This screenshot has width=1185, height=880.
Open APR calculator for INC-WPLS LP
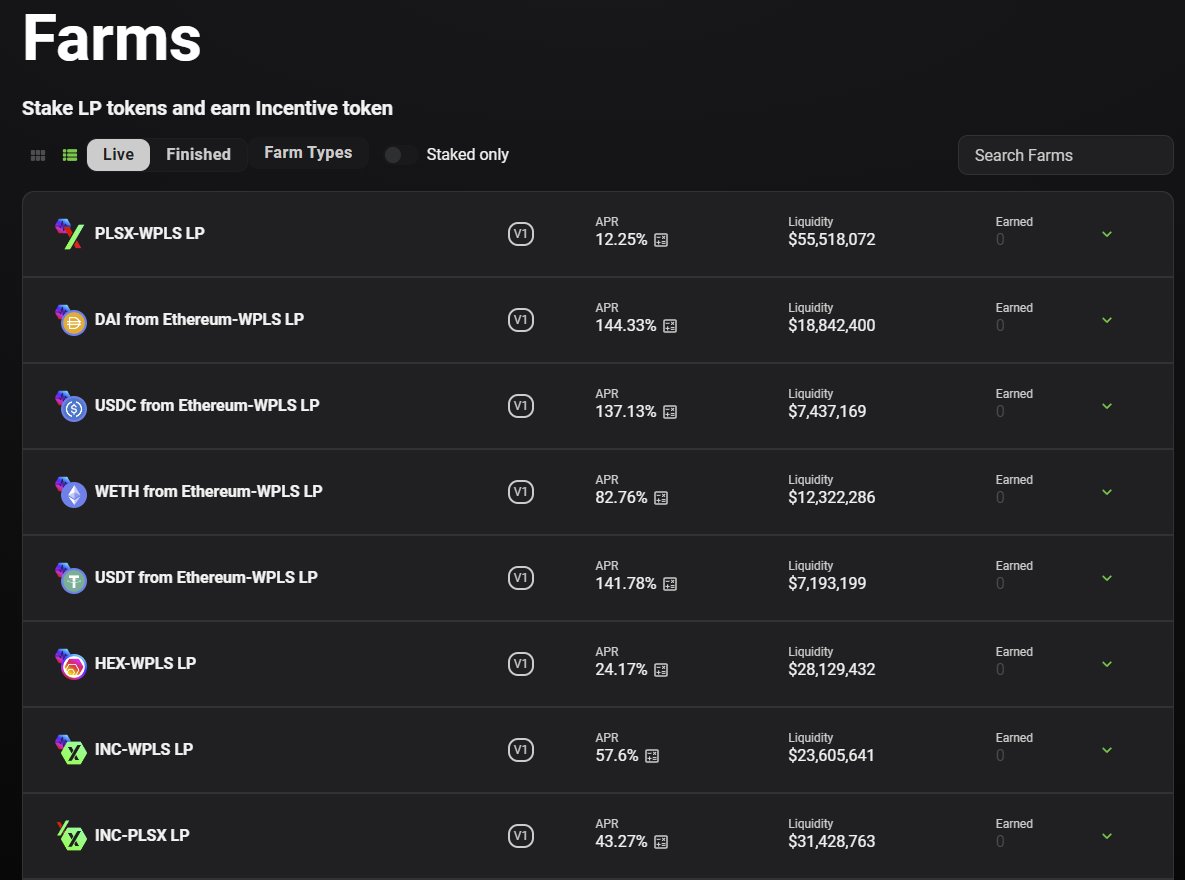click(x=651, y=756)
